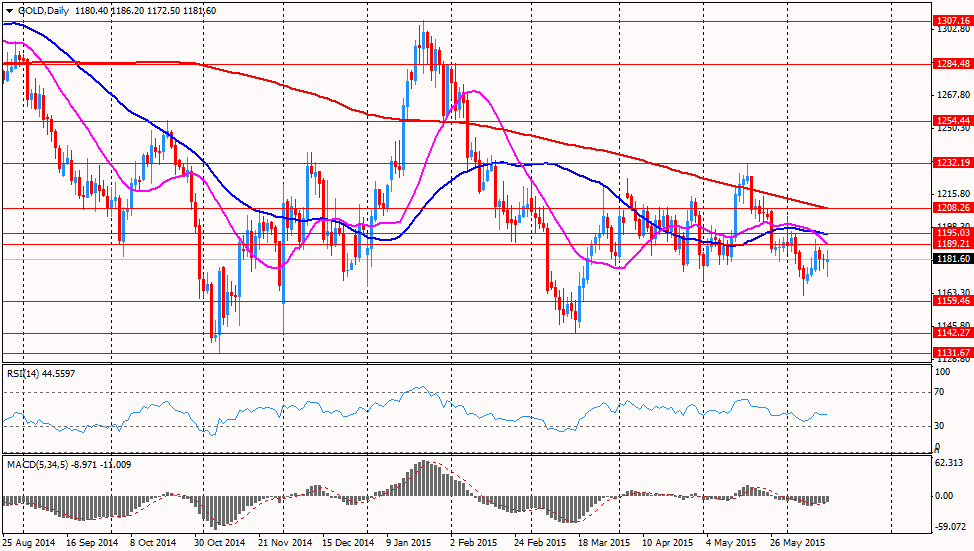This screenshot has width=974, height=551.
Task: Click the price scale value 1215.80
Action: point(952,193)
